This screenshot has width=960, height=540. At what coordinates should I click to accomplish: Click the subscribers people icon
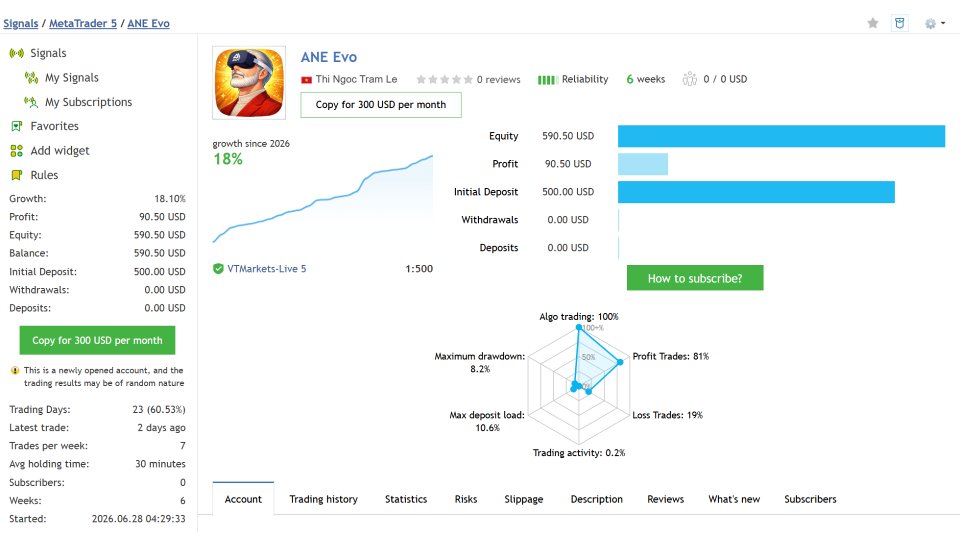[690, 79]
